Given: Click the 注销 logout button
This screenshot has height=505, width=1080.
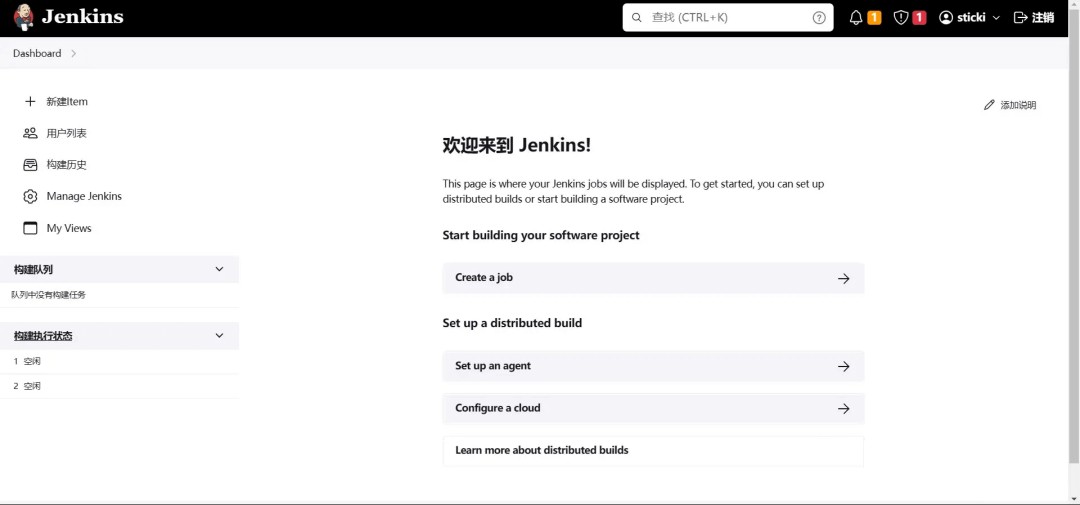Looking at the screenshot, I should [x=1034, y=18].
